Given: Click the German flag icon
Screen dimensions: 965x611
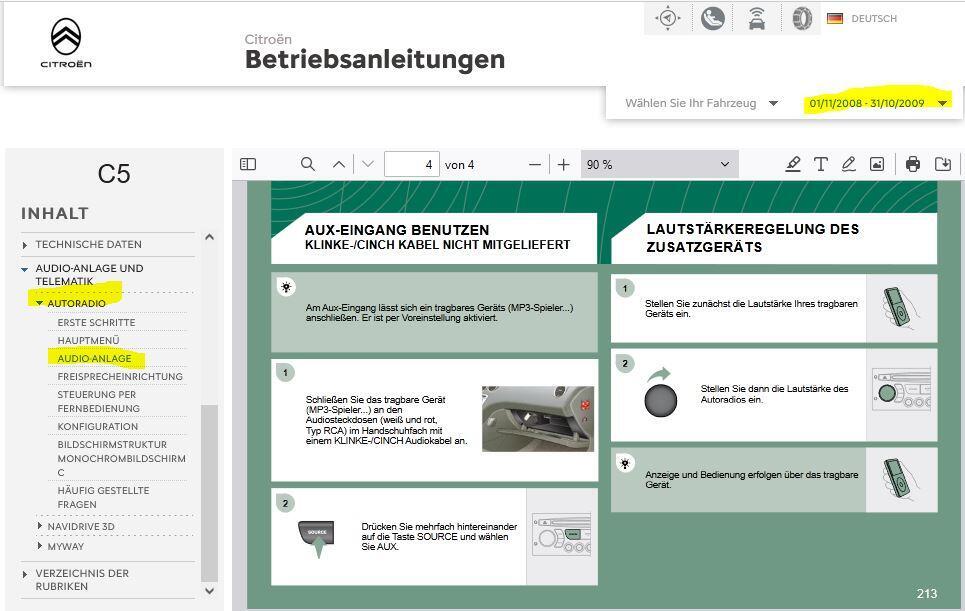Looking at the screenshot, I should click(x=835, y=18).
